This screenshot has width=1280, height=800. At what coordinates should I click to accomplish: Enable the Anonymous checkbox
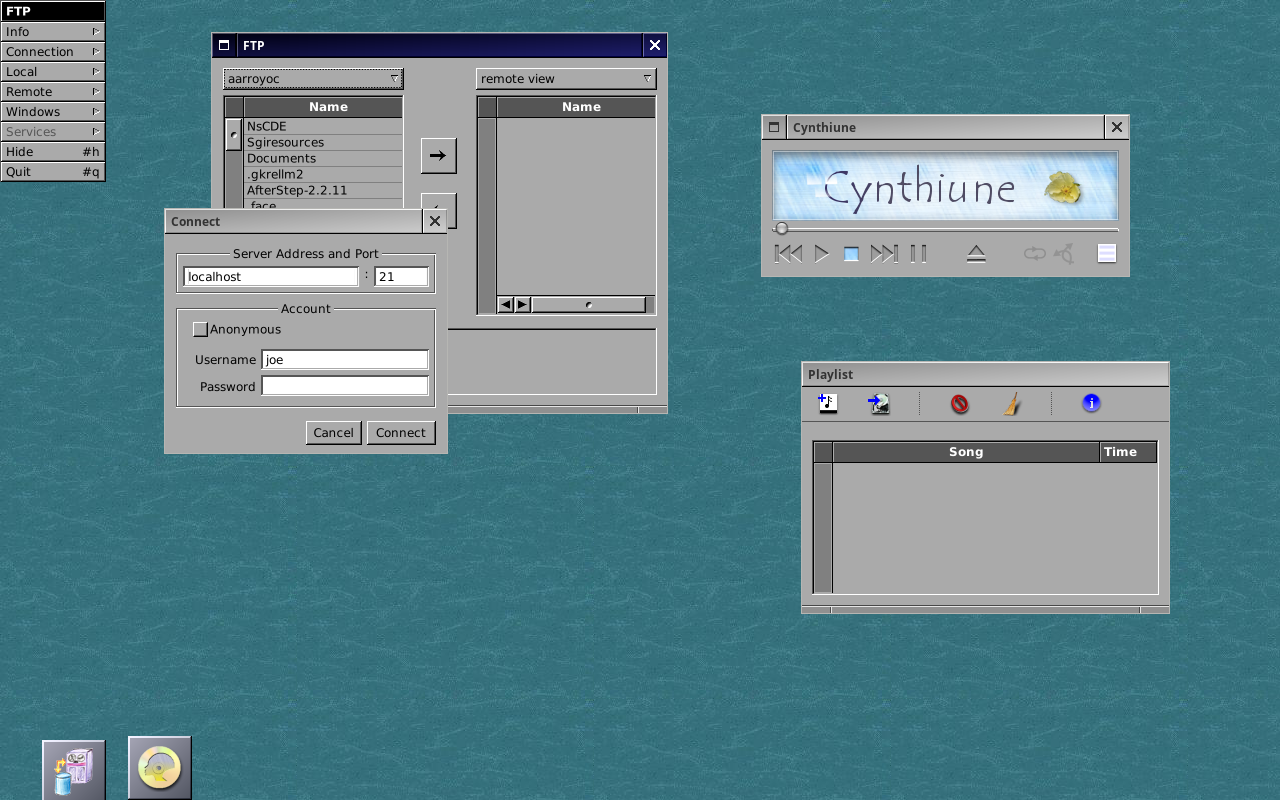tap(201, 330)
